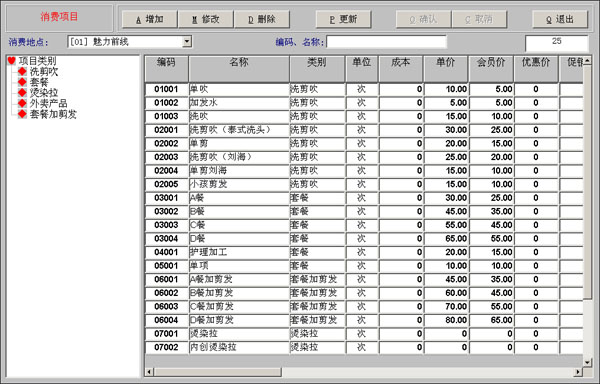Select the 洗剪吹 category in tree
This screenshot has width=600, height=384.
(x=44, y=72)
